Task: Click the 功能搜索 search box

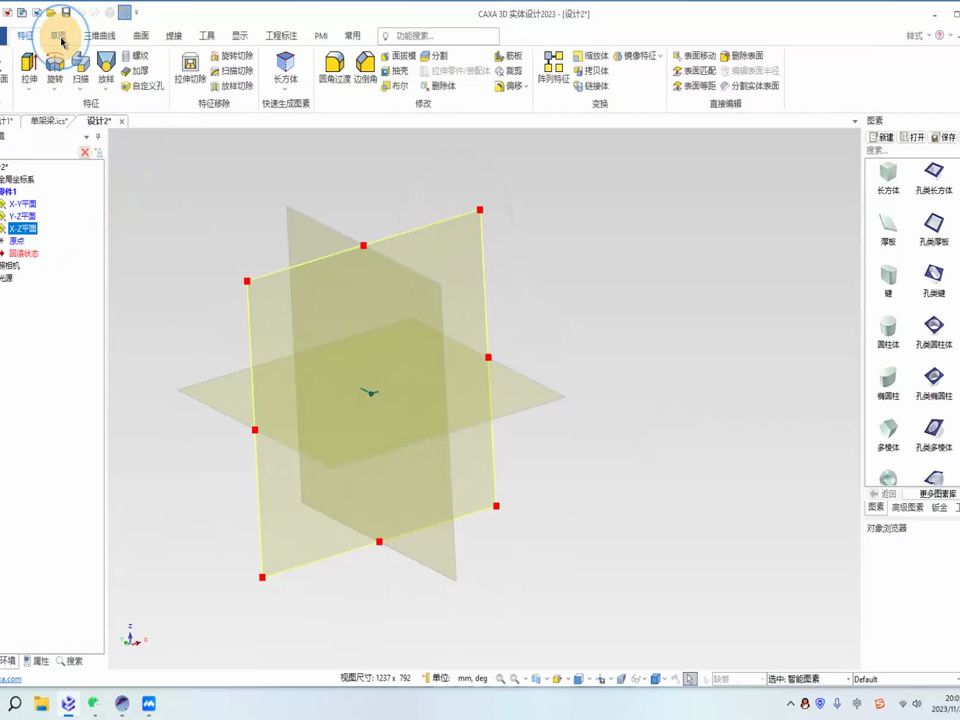Action: pos(437,35)
